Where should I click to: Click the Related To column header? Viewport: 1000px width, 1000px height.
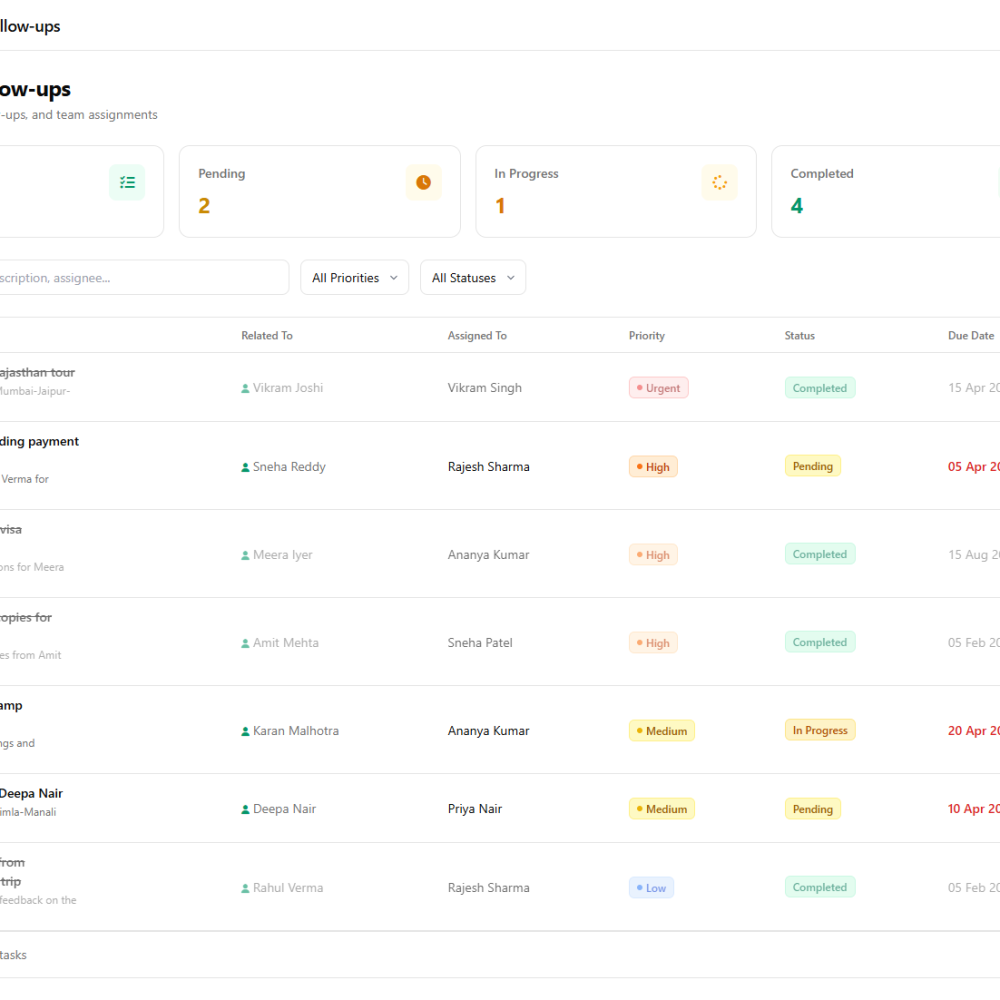(267, 335)
